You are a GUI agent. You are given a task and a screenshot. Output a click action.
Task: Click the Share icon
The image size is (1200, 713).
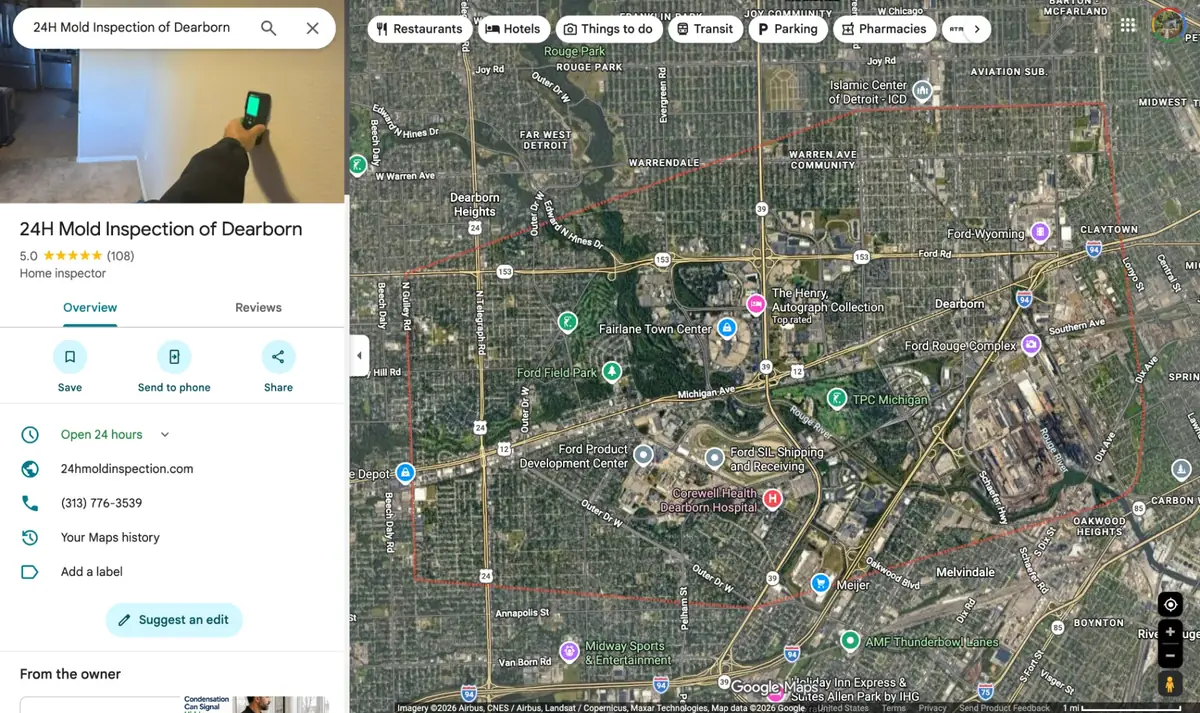pyautogui.click(x=278, y=357)
